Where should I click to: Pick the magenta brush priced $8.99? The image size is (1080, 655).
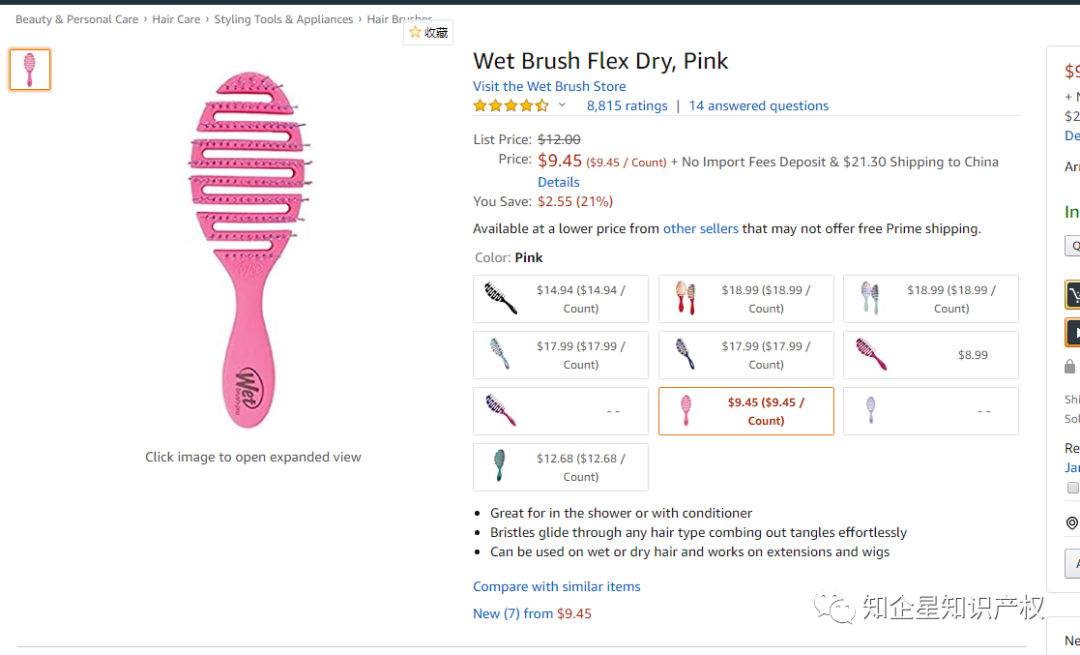click(x=930, y=355)
